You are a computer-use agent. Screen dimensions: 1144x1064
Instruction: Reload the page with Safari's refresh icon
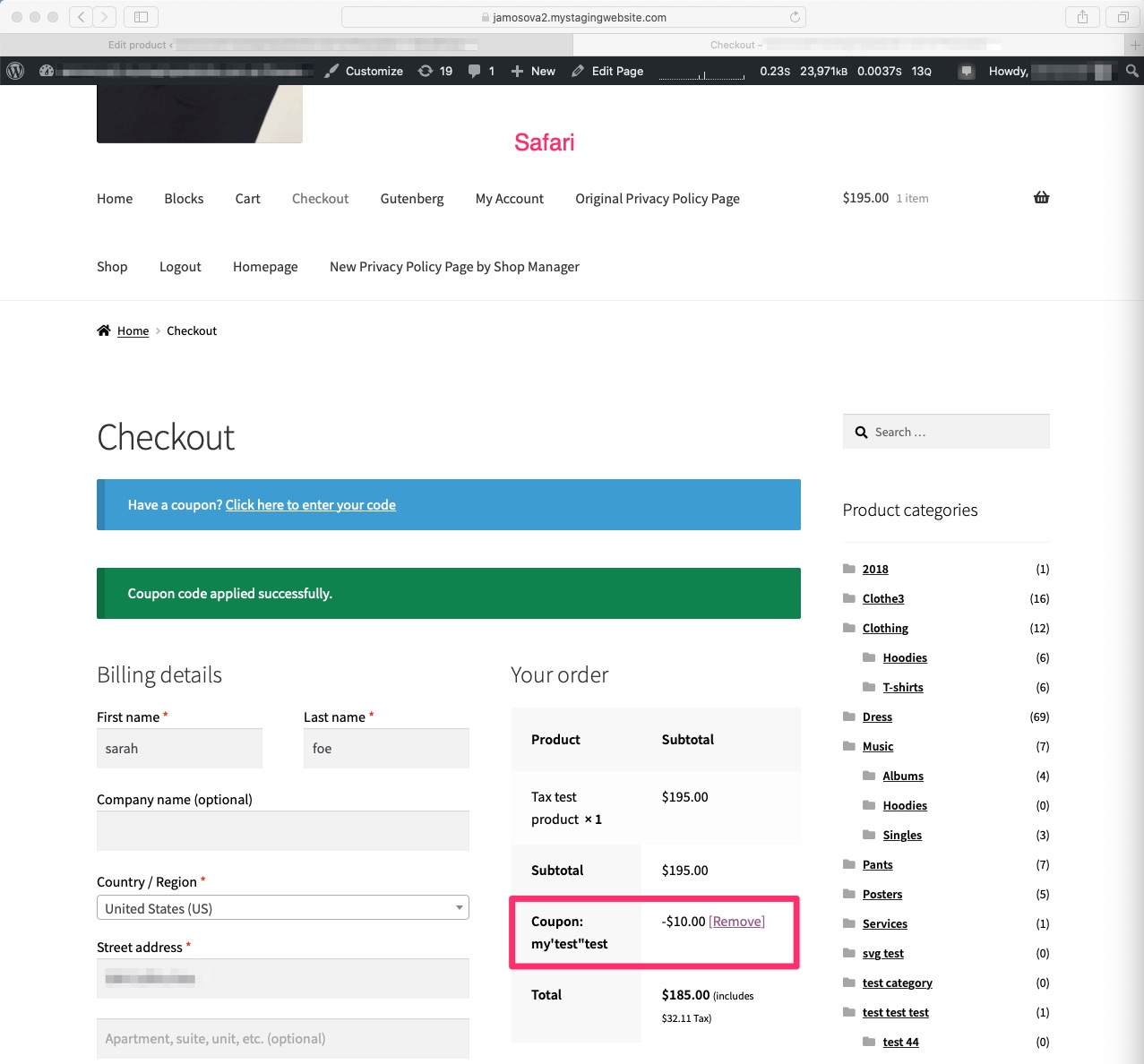794,16
